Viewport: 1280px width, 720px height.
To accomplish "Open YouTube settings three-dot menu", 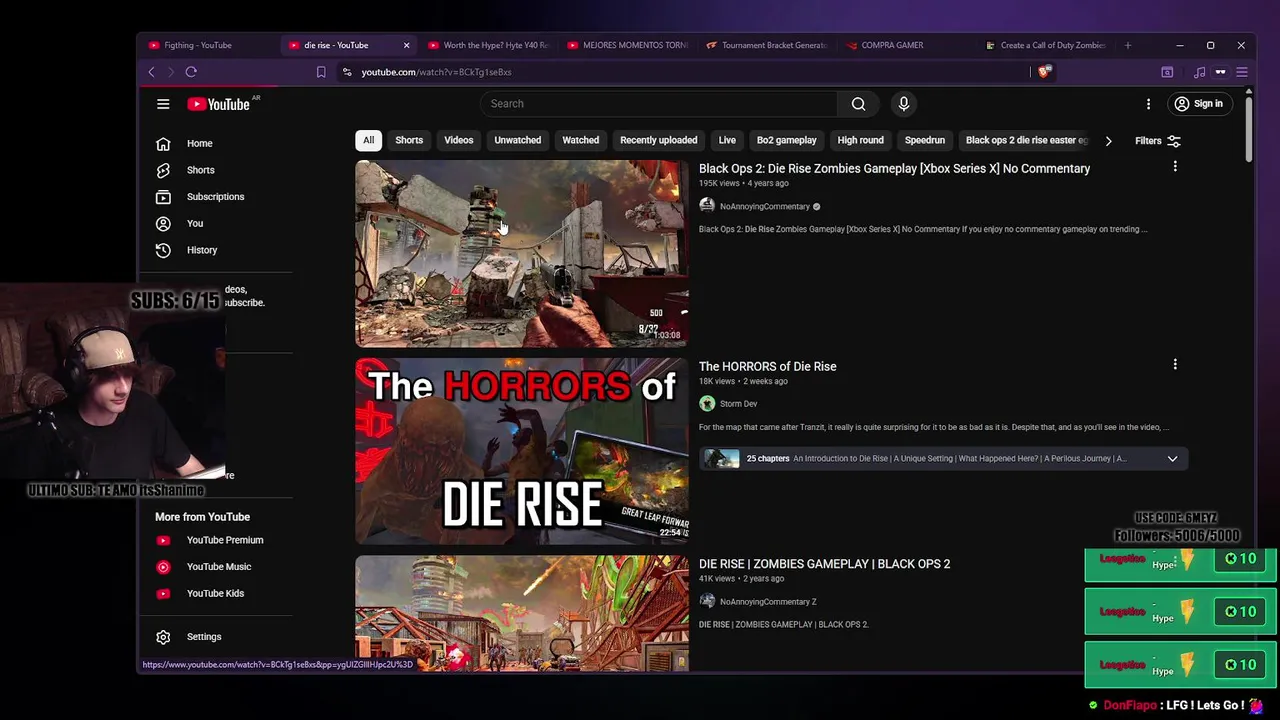I will [1148, 104].
